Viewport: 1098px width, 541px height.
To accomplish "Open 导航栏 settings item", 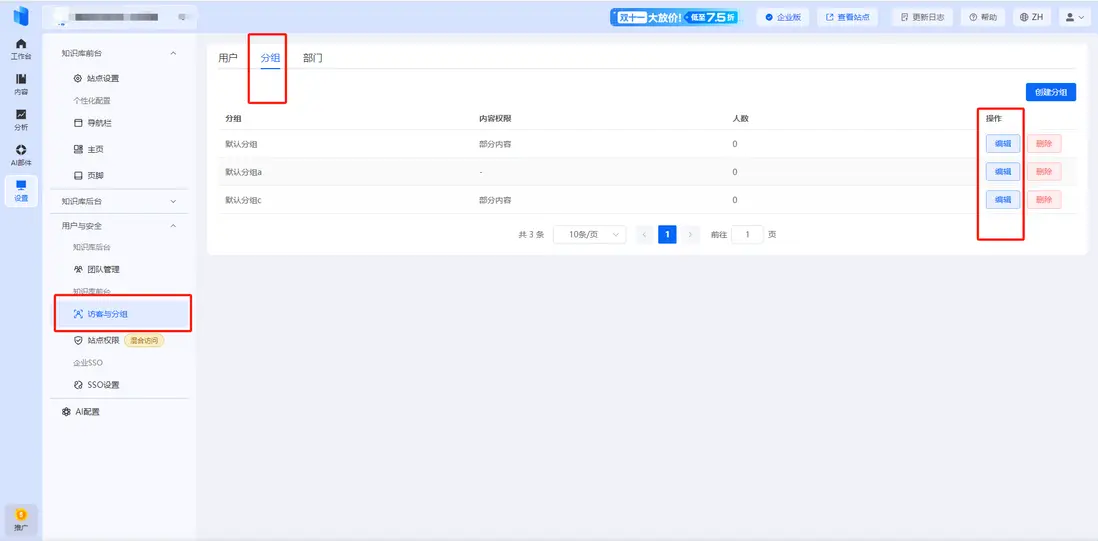I will coord(92,123).
